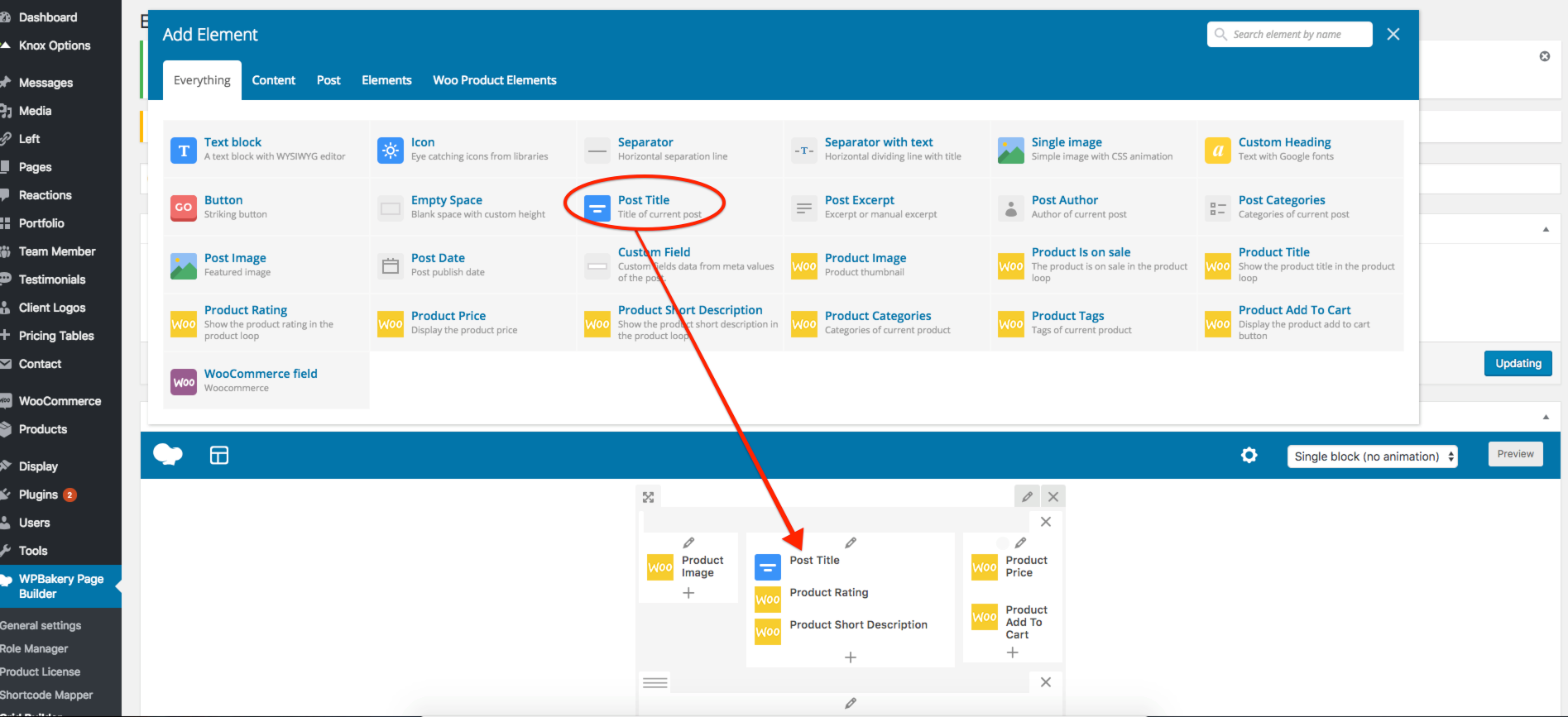This screenshot has width=1568, height=717.
Task: Add the Text block element
Action: (x=266, y=150)
